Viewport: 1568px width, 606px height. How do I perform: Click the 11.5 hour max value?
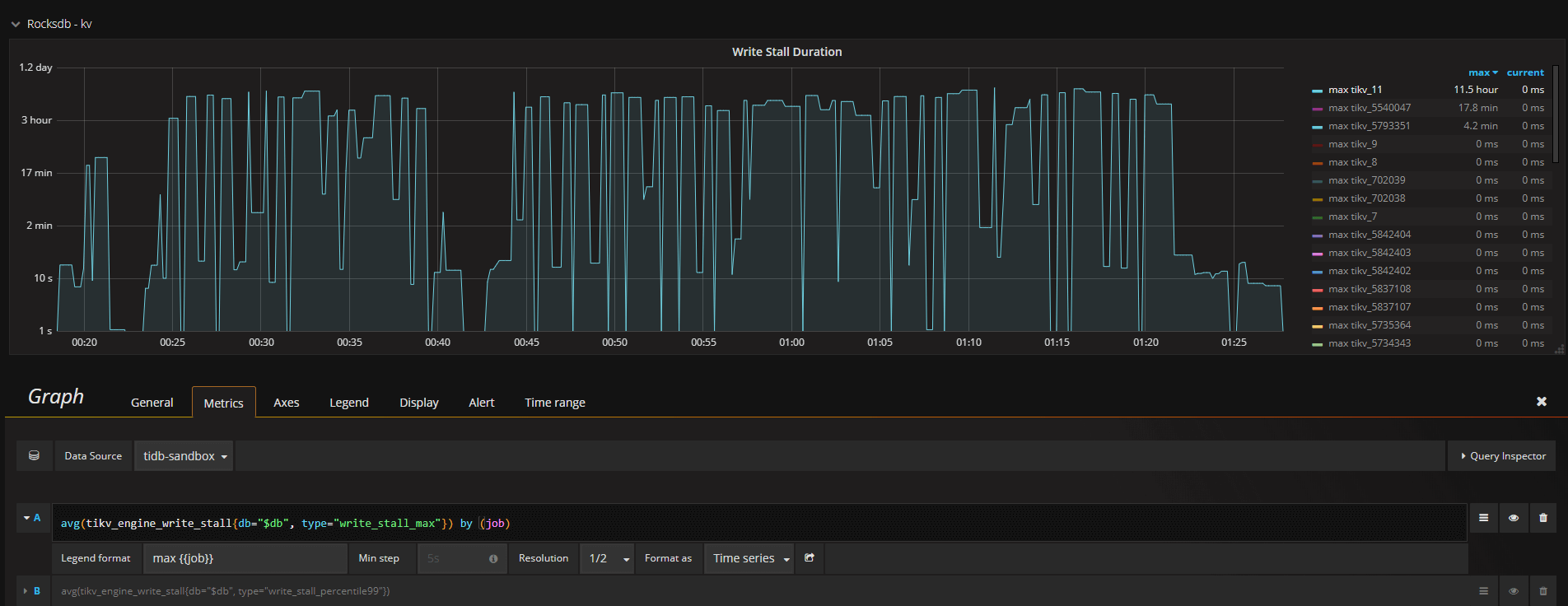1476,90
